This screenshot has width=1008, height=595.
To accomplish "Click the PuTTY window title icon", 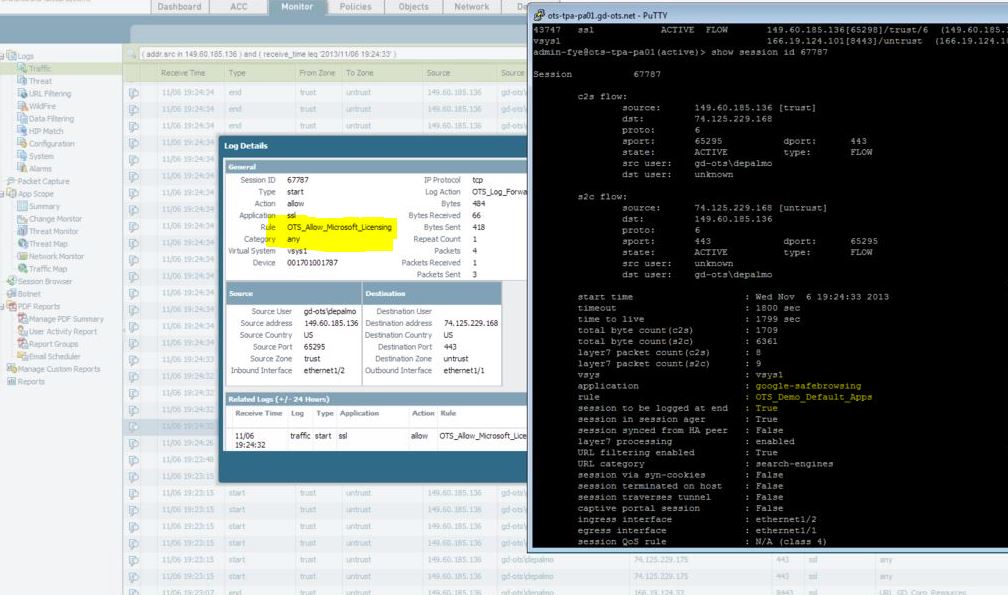I will [x=539, y=15].
